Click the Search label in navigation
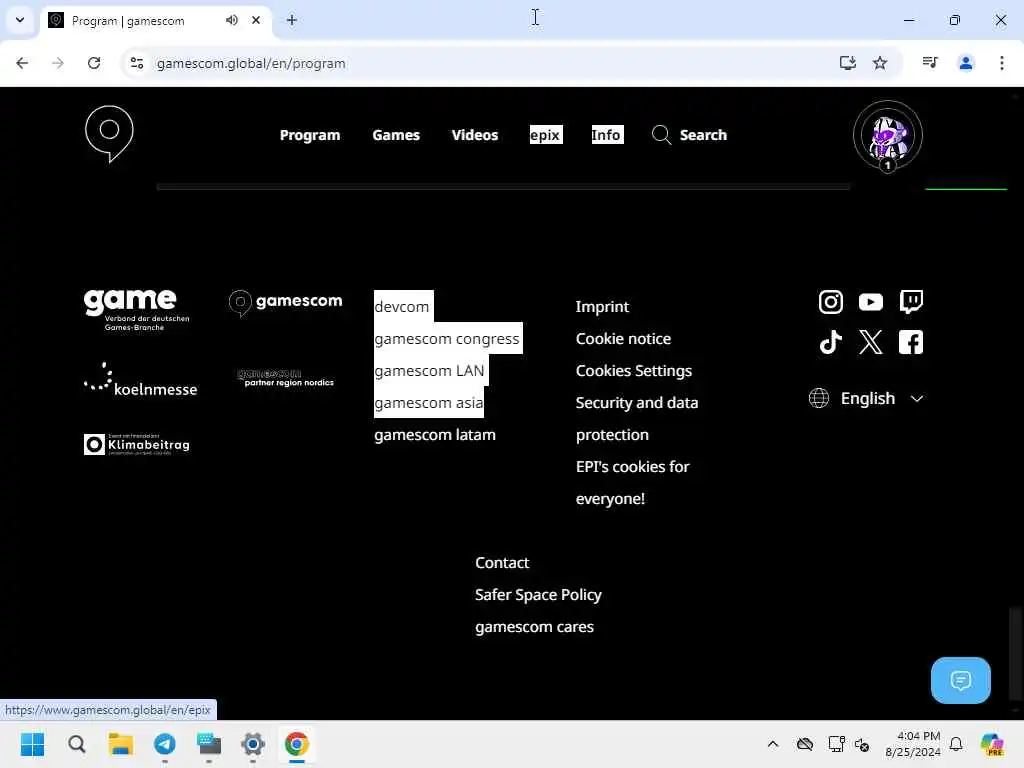Image resolution: width=1024 pixels, height=768 pixels. click(x=703, y=135)
